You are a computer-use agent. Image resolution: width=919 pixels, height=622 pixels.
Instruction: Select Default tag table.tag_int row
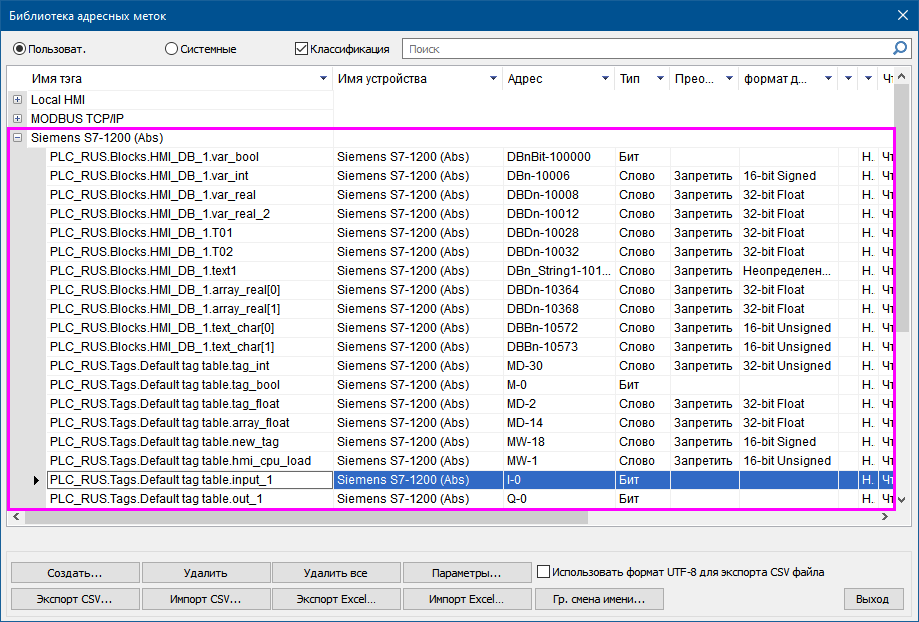pyautogui.click(x=469, y=366)
